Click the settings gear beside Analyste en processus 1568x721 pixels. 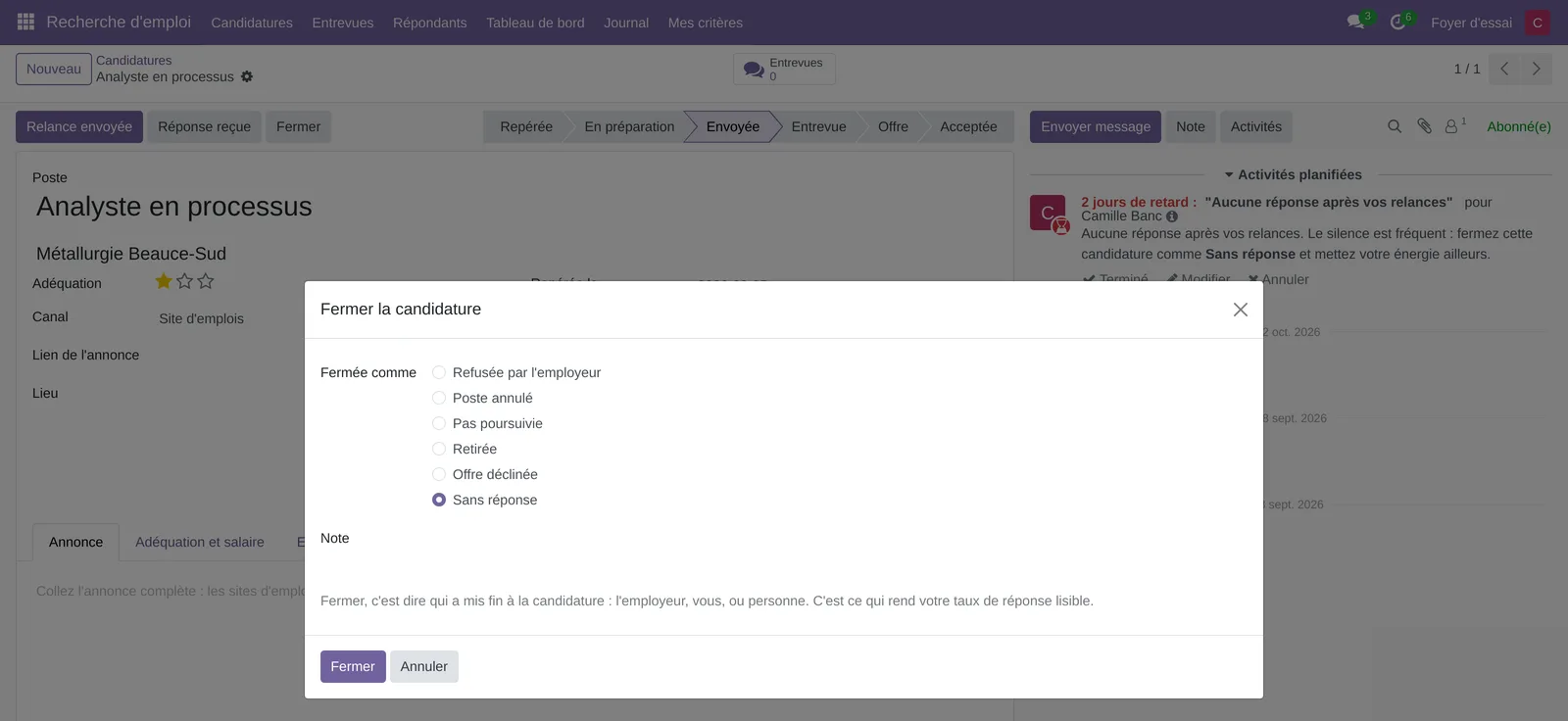(247, 76)
